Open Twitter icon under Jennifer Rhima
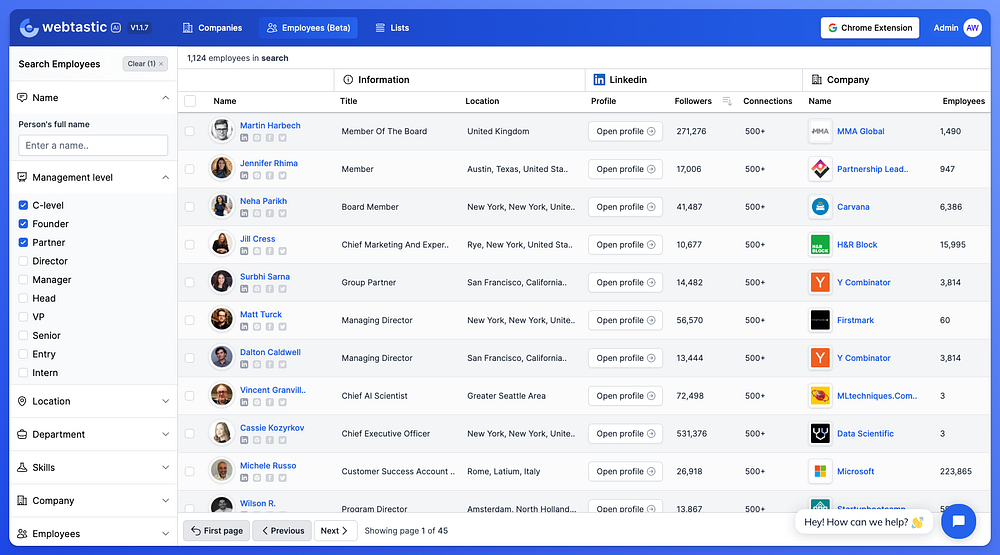This screenshot has height=555, width=1000. click(x=283, y=175)
